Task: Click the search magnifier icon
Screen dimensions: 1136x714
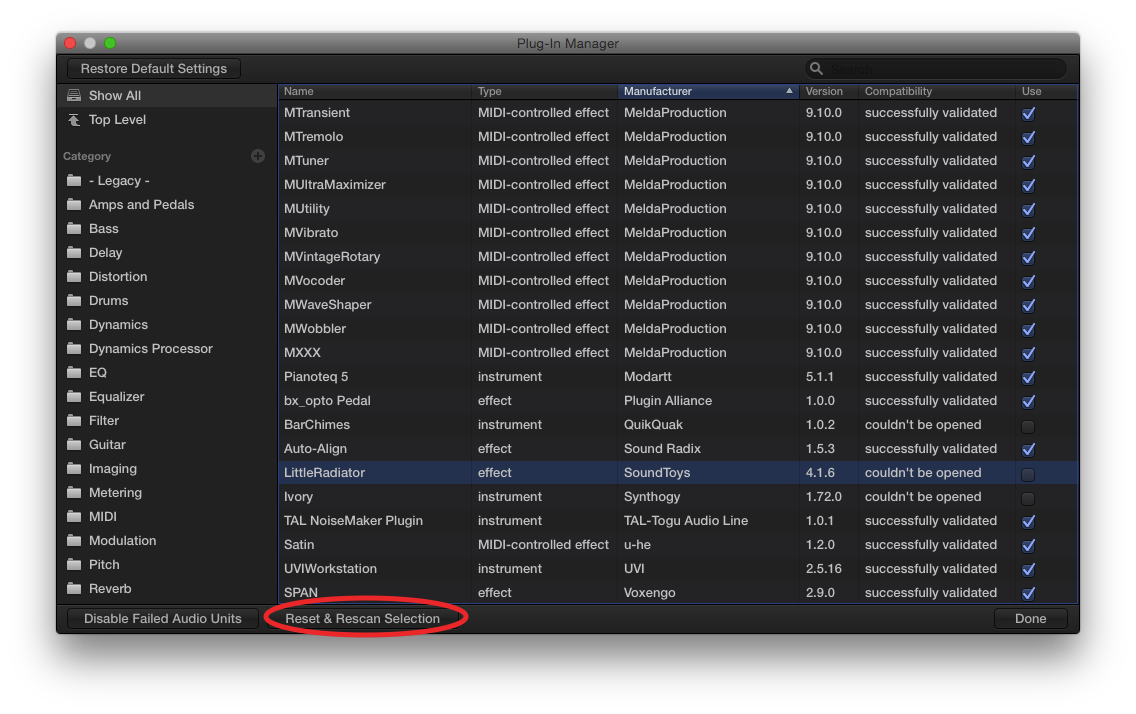Action: (816, 69)
